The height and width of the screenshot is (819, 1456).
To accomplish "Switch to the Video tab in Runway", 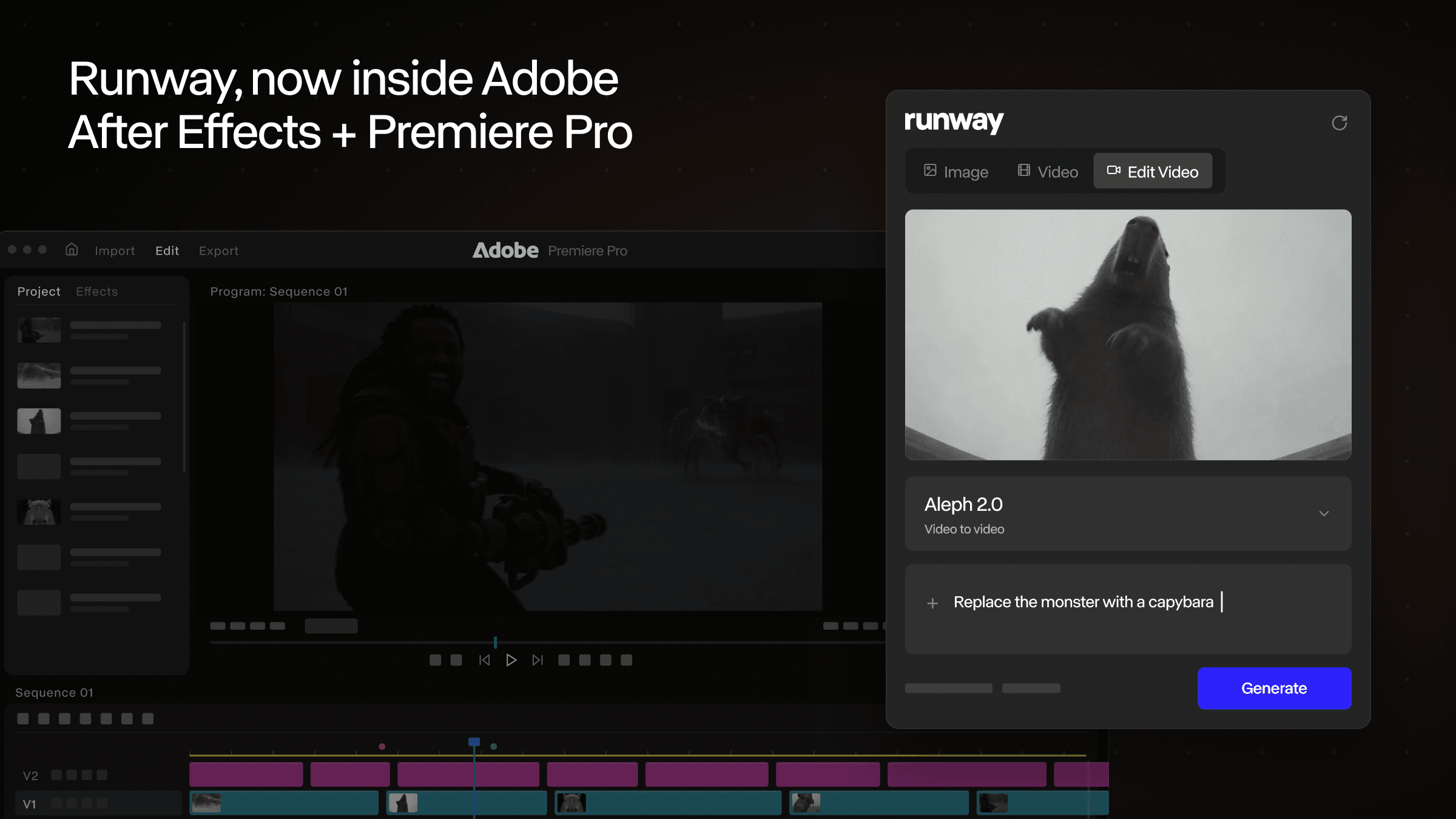I will pos(1048,172).
